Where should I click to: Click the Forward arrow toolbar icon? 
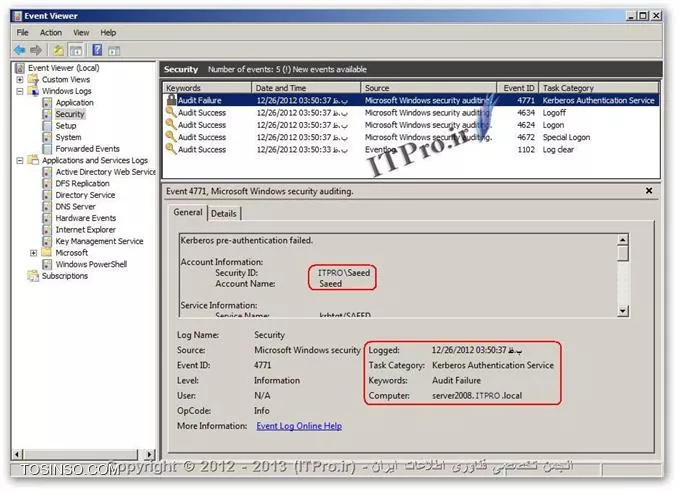click(36, 50)
